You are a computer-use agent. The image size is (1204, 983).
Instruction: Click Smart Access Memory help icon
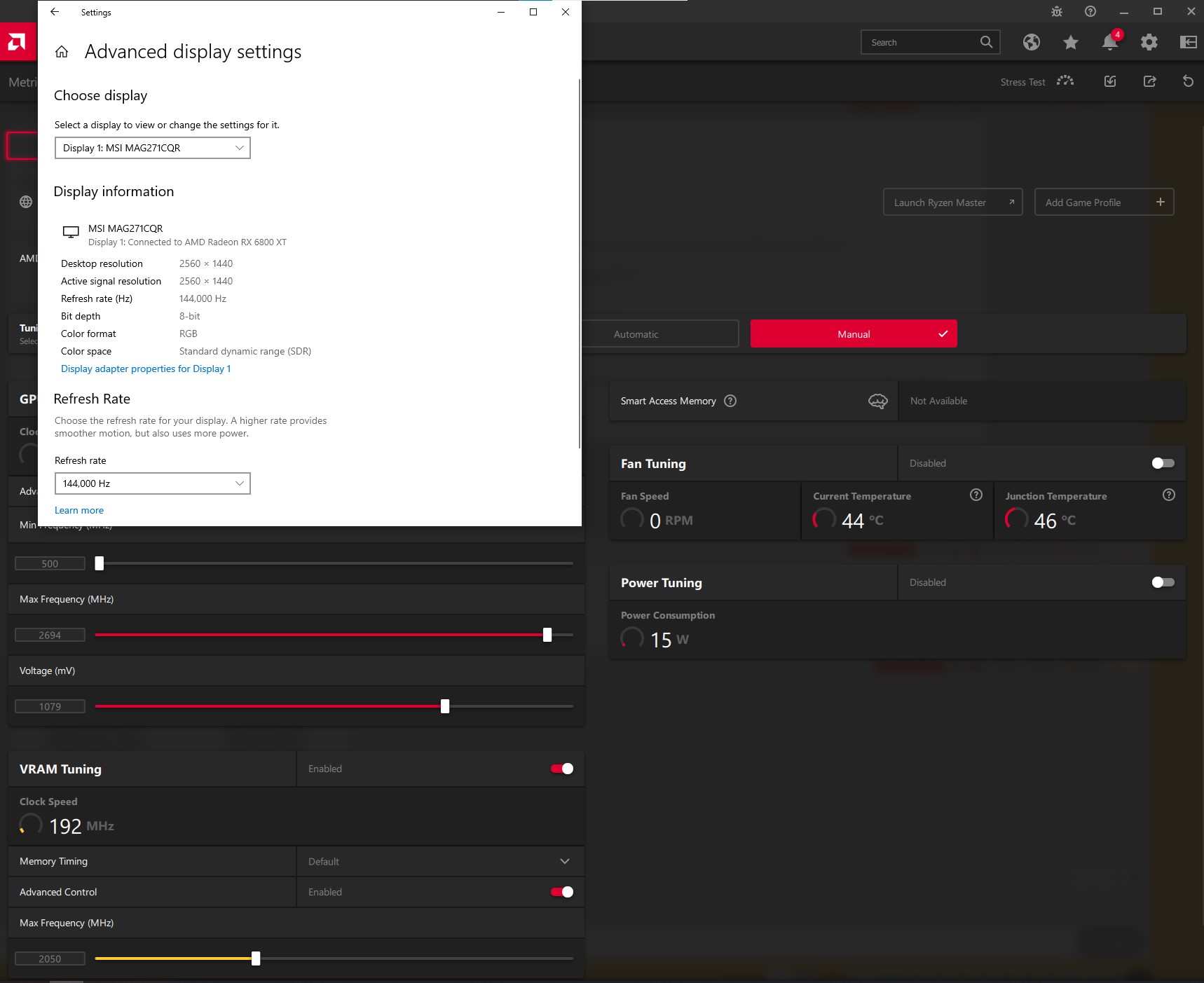coord(730,401)
